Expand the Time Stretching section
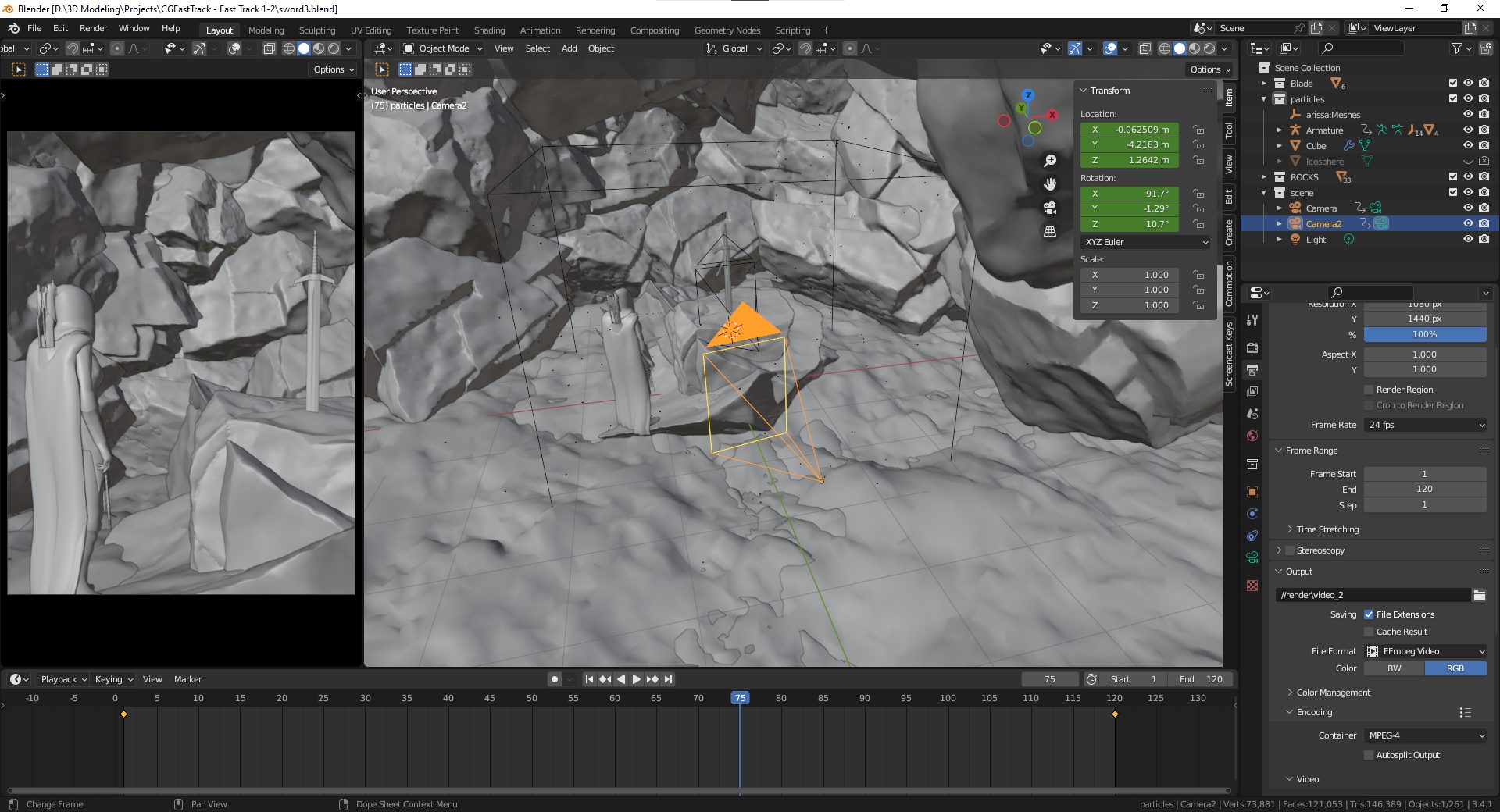This screenshot has height=812, width=1500. click(1327, 529)
